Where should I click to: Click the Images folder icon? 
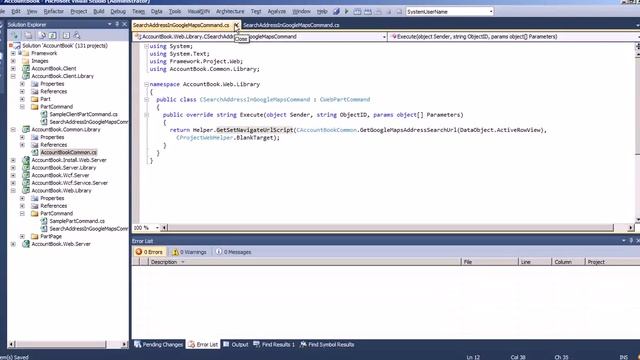tap(26, 61)
